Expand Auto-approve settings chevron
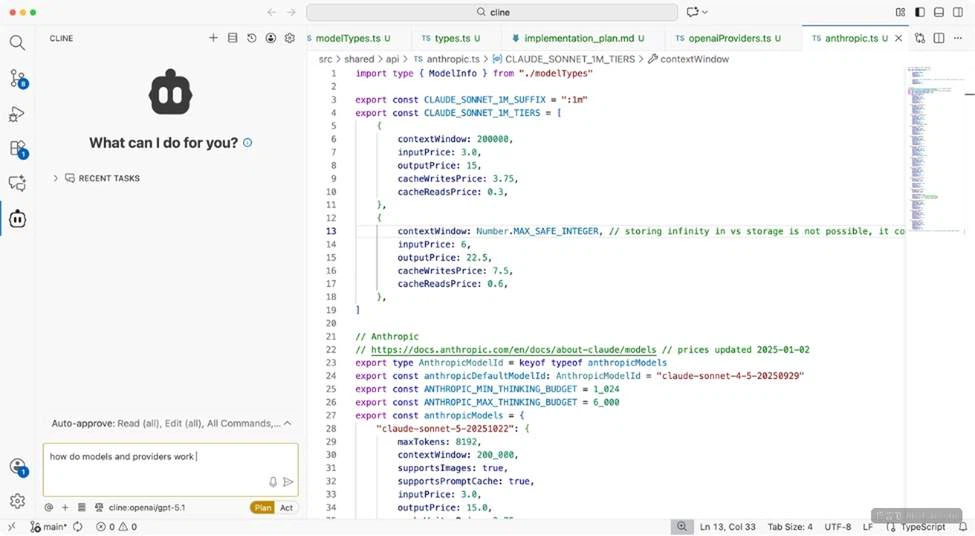This screenshot has height=536, width=975. 287,423
